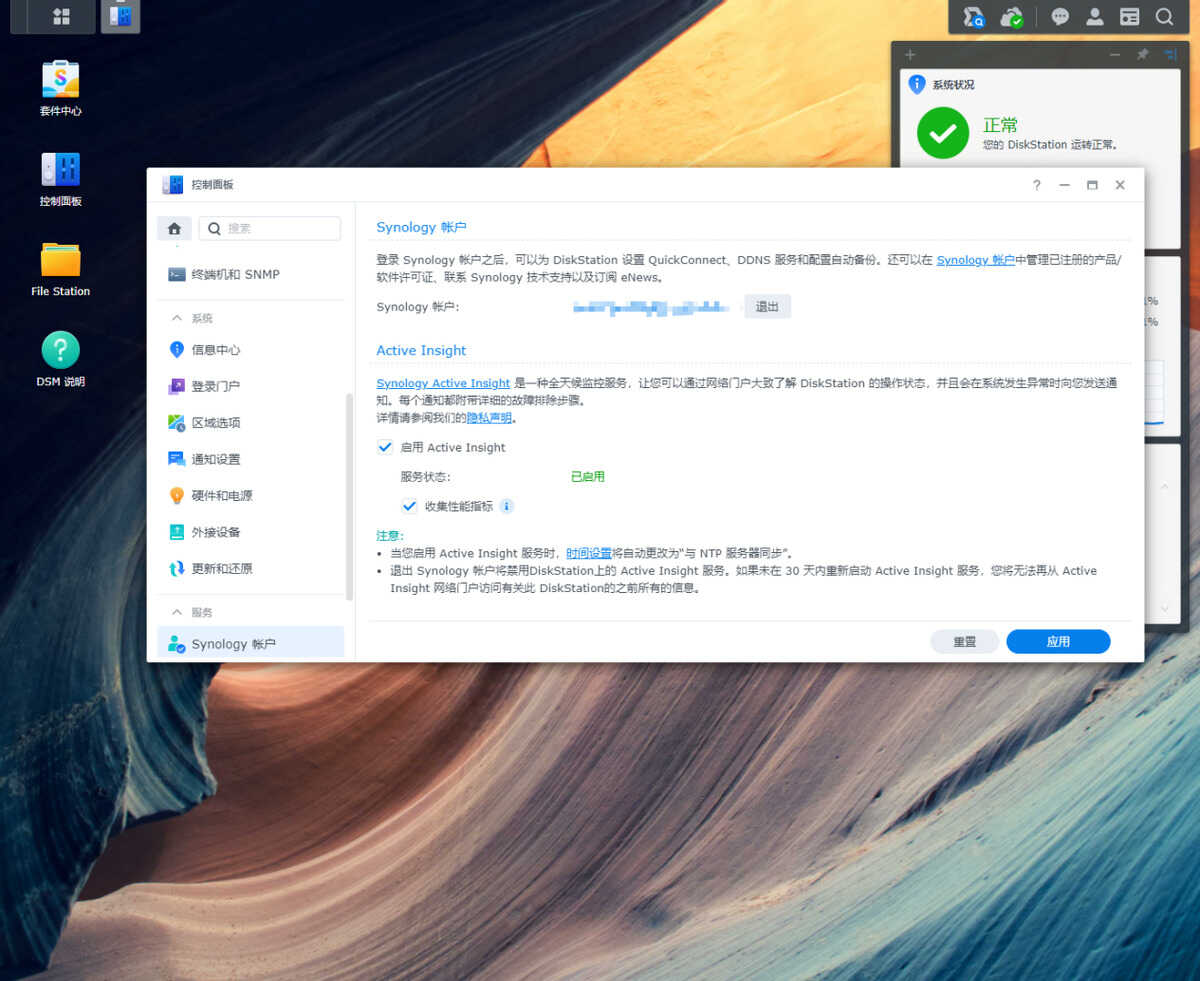Toggle the 收集性能指标 checkbox
The image size is (1200, 981).
(409, 506)
